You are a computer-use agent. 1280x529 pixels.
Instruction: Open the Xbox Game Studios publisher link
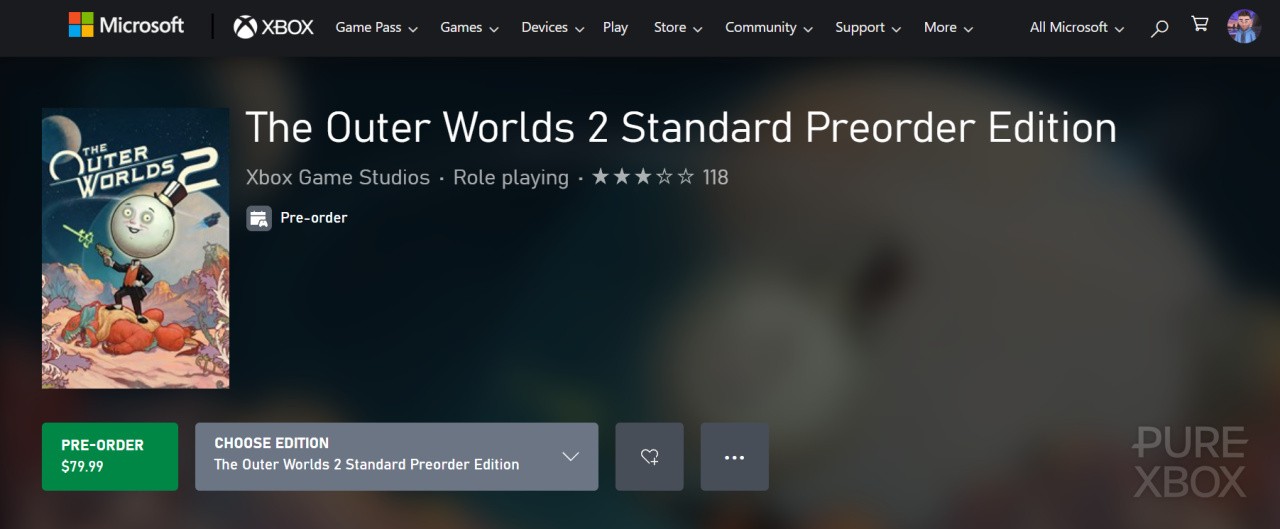338,178
